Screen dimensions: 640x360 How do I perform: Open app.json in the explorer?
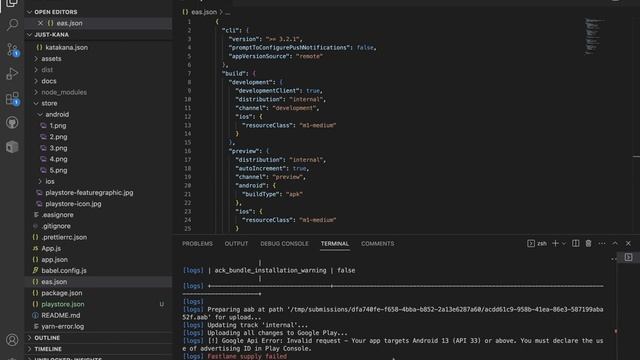coord(54,260)
